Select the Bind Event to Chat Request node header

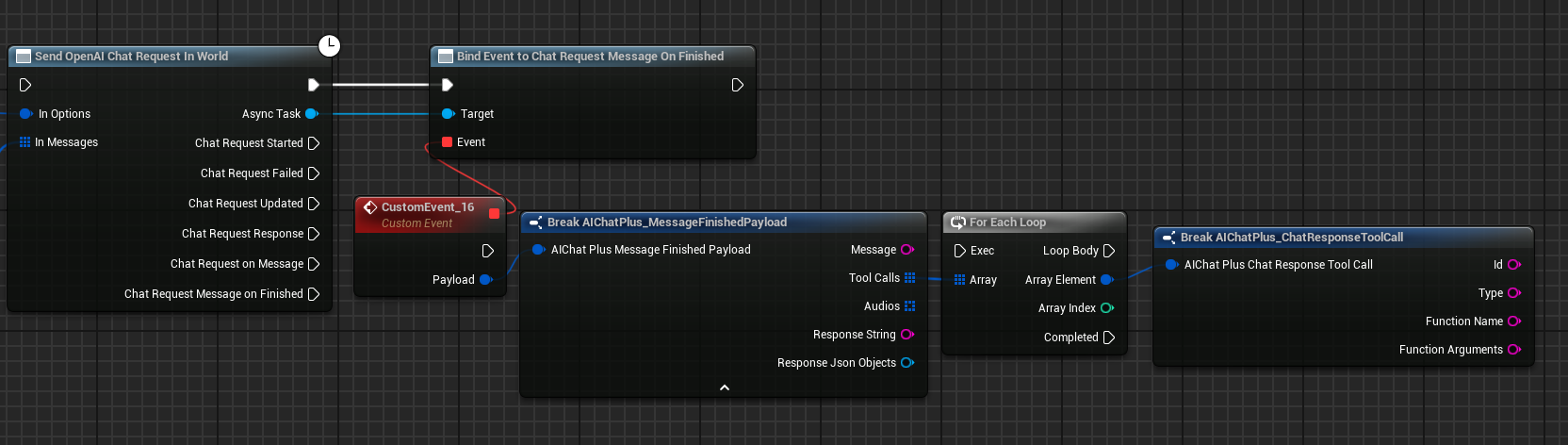pyautogui.click(x=590, y=57)
